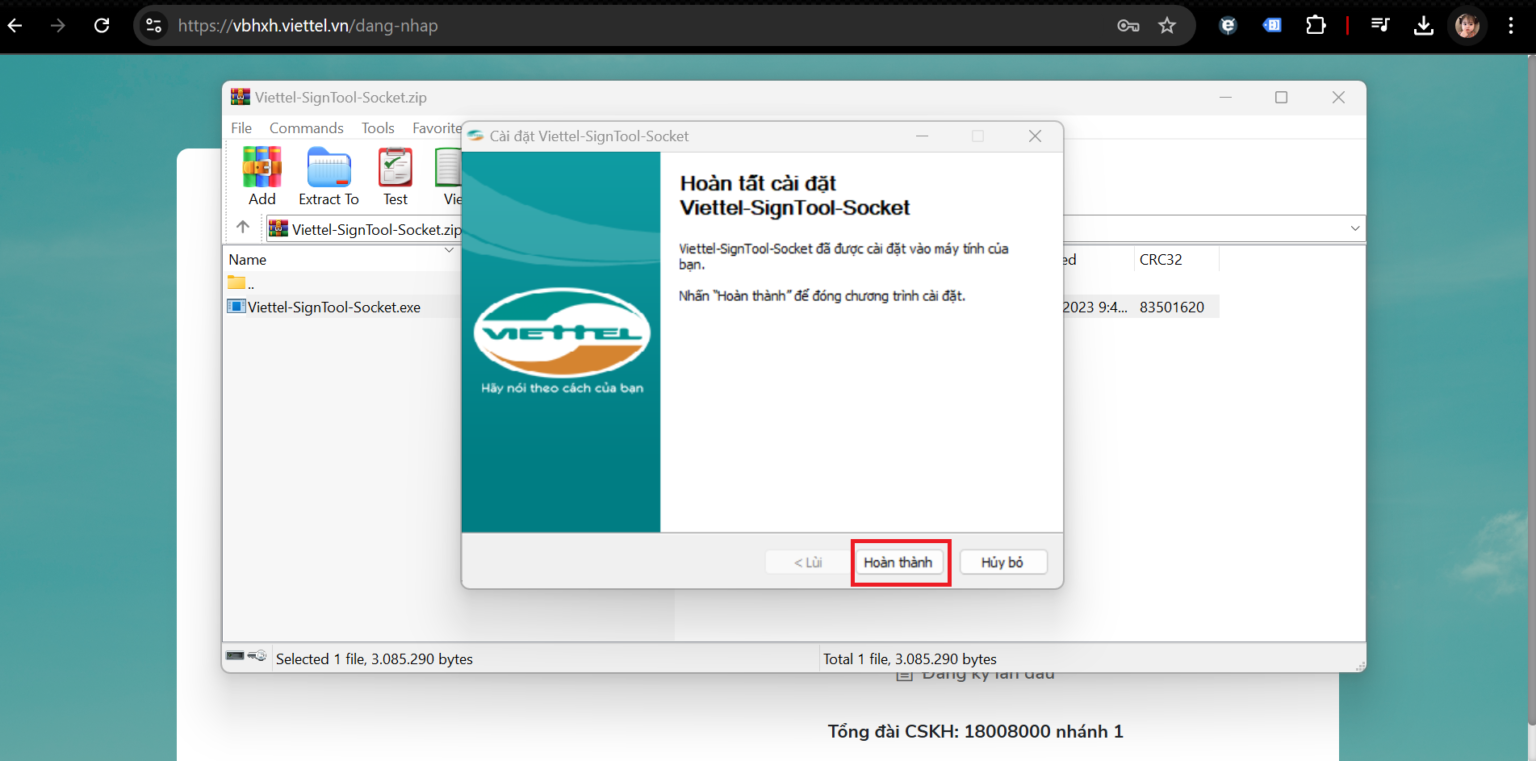Click the Hủy bỏ button
1536x761 pixels.
1002,562
